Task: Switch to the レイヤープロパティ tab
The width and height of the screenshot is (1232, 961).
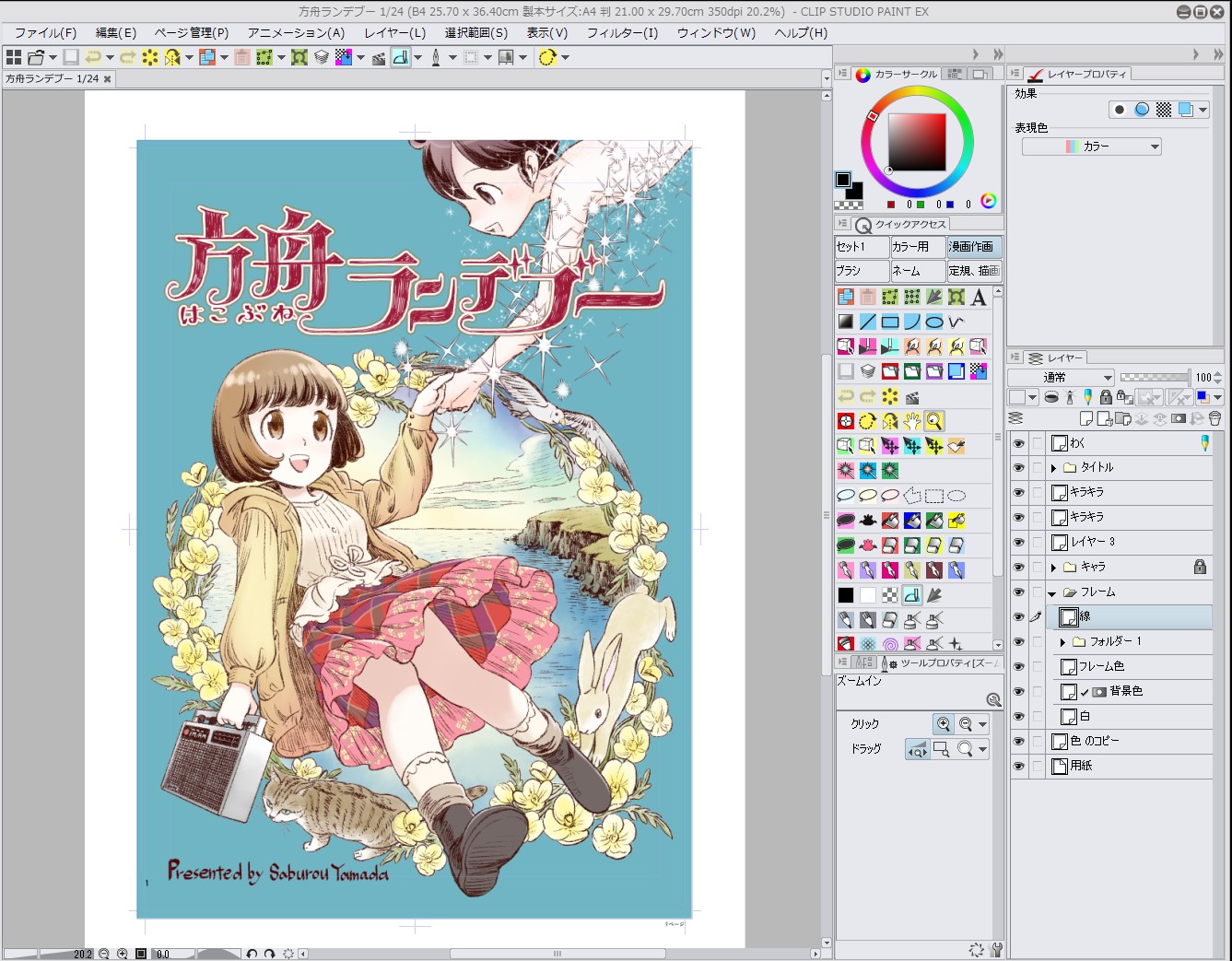Action: click(1078, 74)
